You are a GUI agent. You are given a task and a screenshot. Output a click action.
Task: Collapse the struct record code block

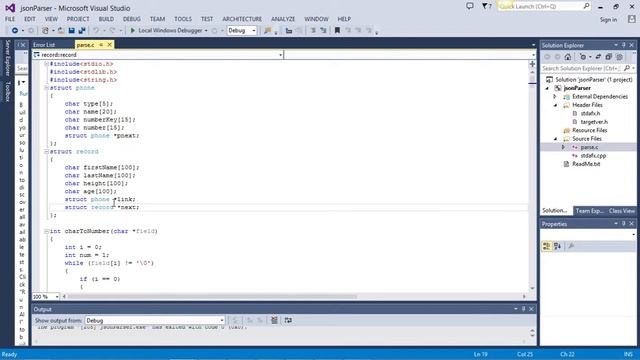click(x=47, y=151)
